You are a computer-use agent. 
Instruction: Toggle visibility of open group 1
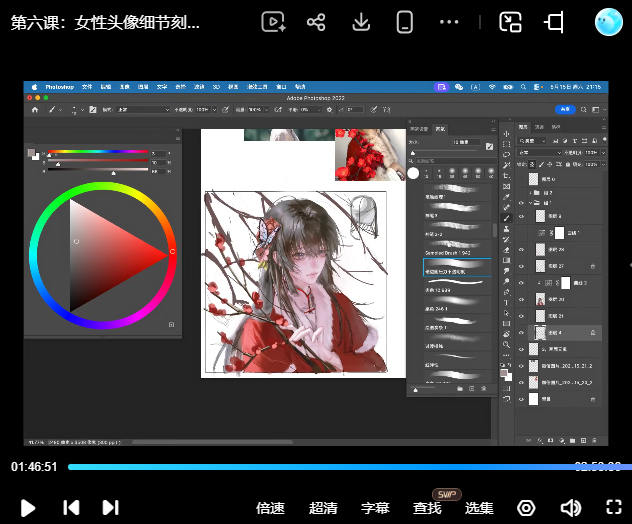pyautogui.click(x=521, y=203)
